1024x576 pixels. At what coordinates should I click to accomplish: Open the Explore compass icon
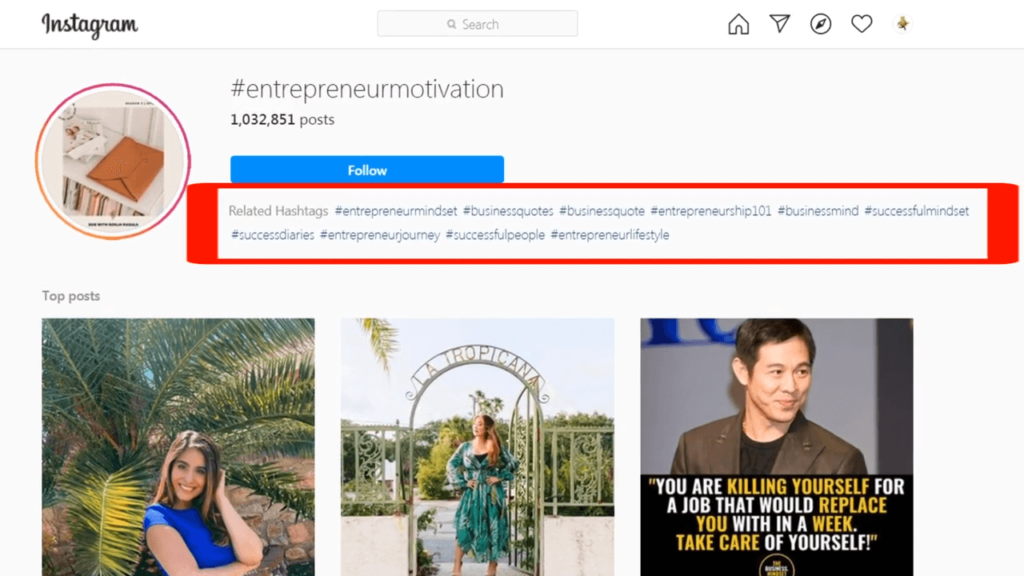point(821,24)
